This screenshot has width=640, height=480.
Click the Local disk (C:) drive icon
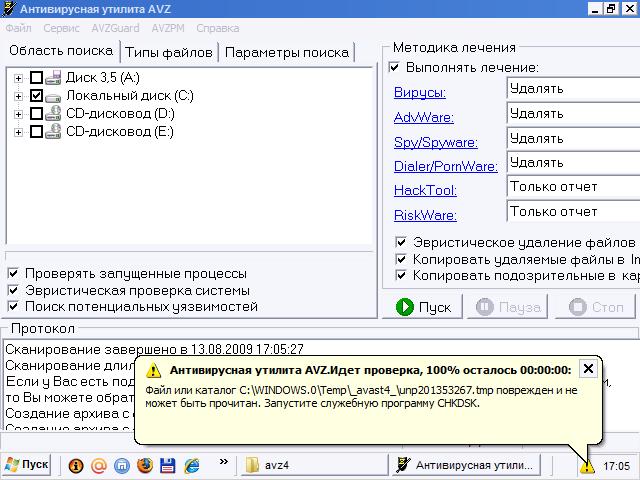(x=53, y=97)
